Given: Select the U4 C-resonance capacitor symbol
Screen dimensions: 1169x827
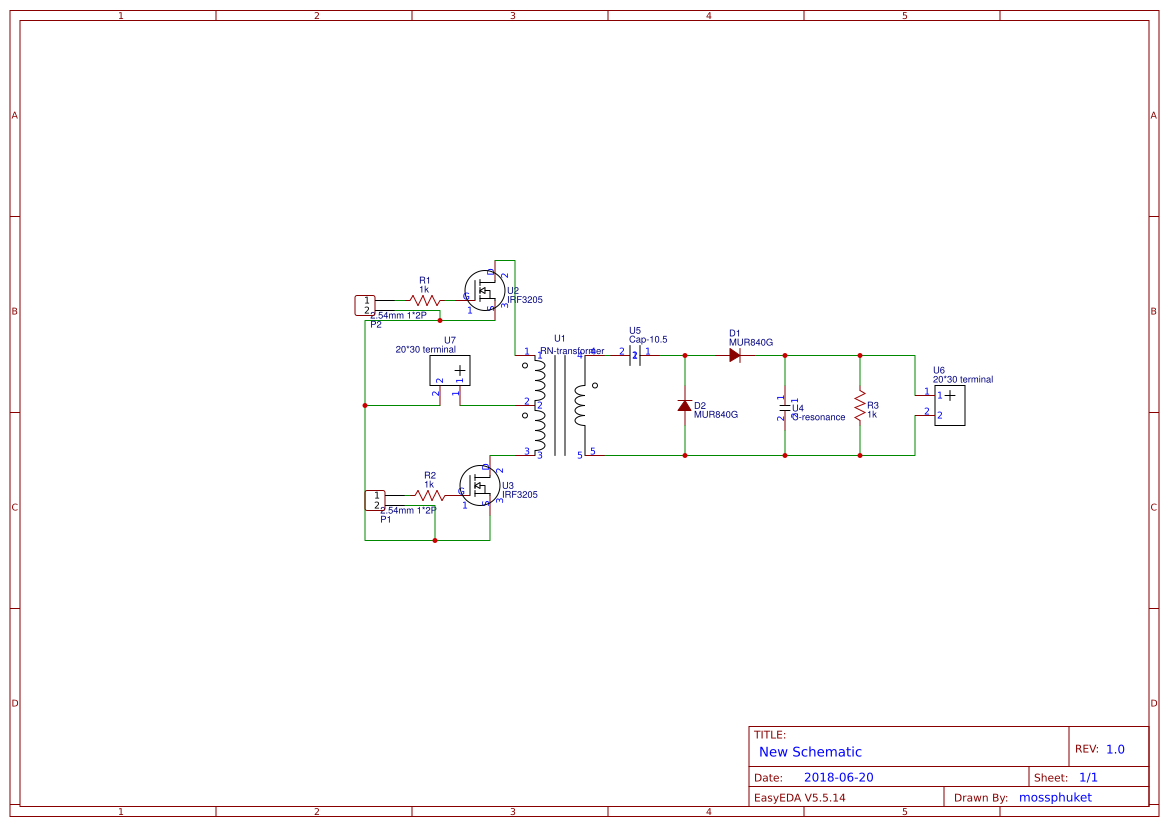Looking at the screenshot, I should point(784,407).
